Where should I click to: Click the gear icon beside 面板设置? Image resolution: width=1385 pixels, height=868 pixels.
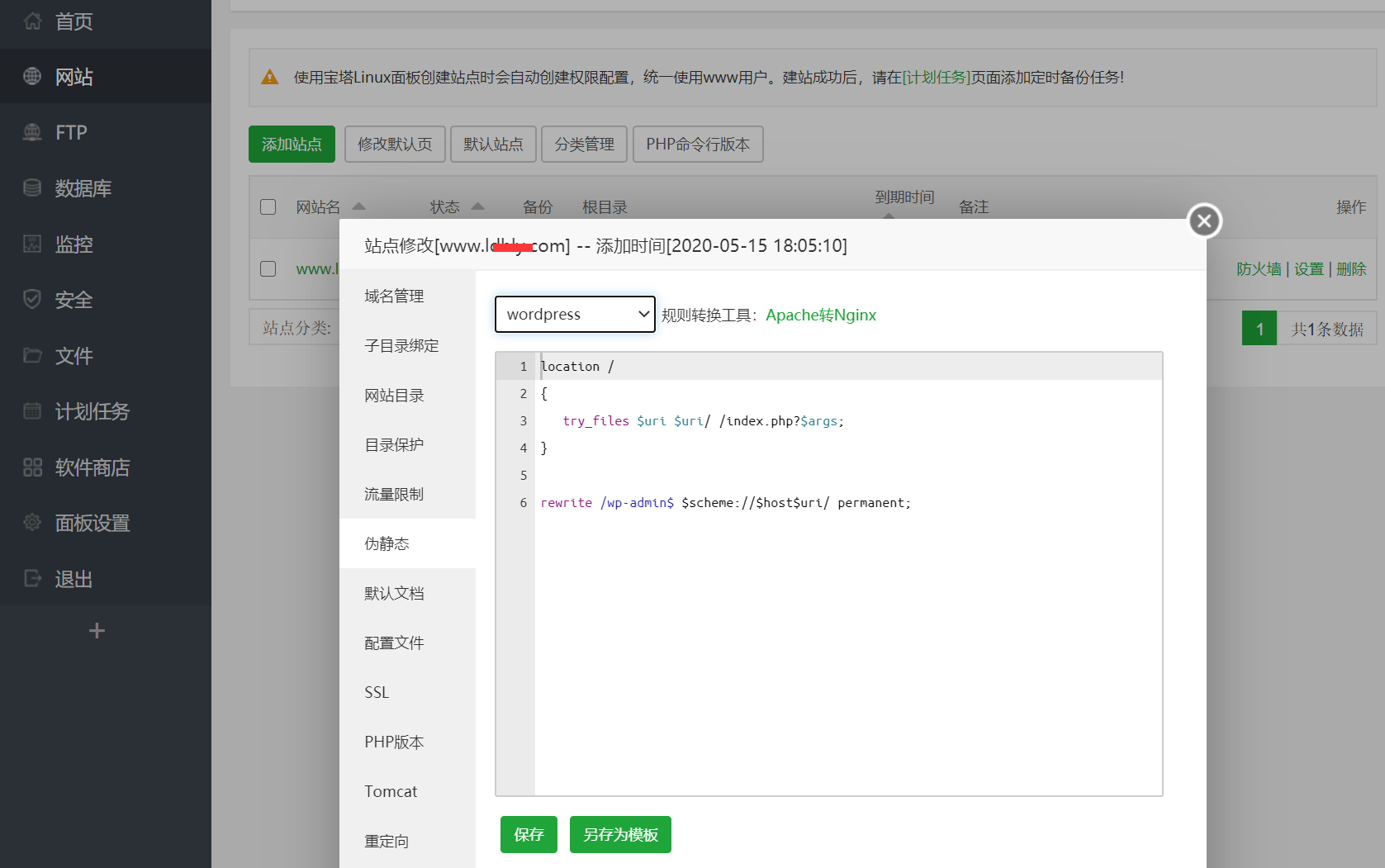pos(32,523)
